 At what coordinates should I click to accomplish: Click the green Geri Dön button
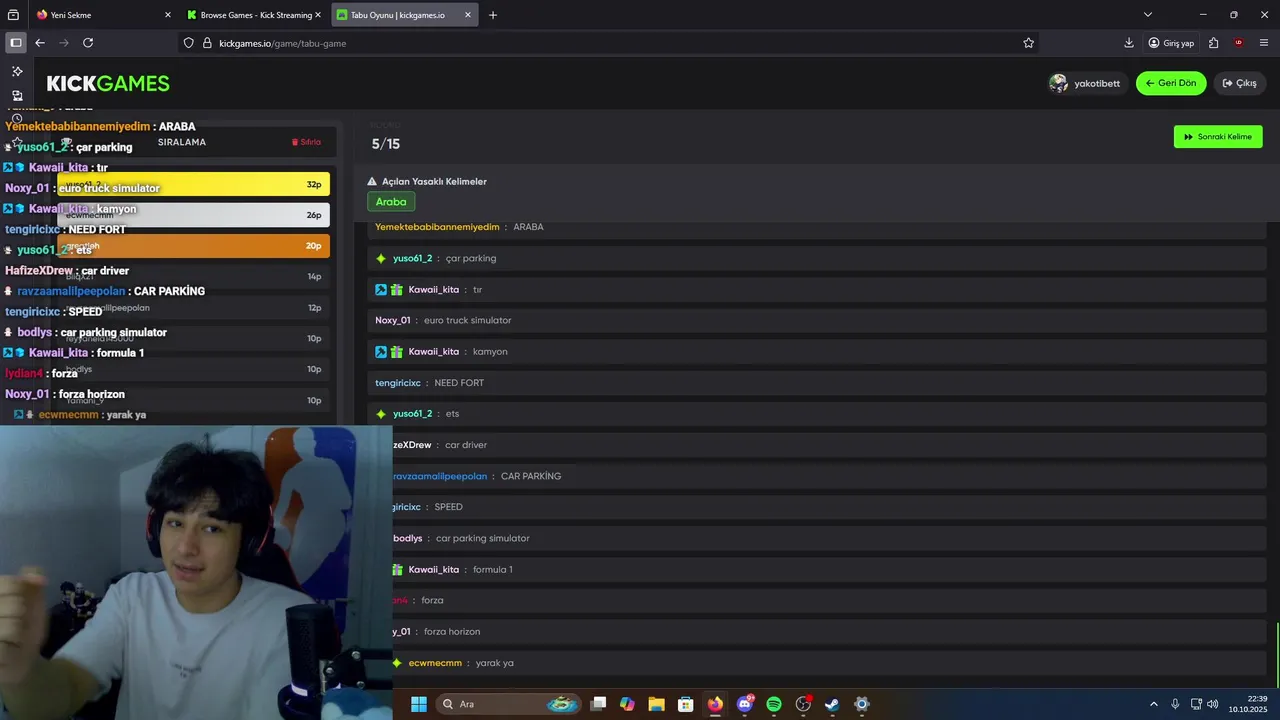[1171, 83]
